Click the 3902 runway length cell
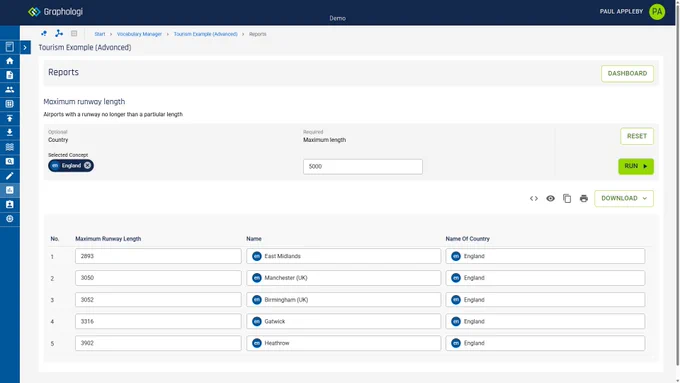 pos(158,343)
